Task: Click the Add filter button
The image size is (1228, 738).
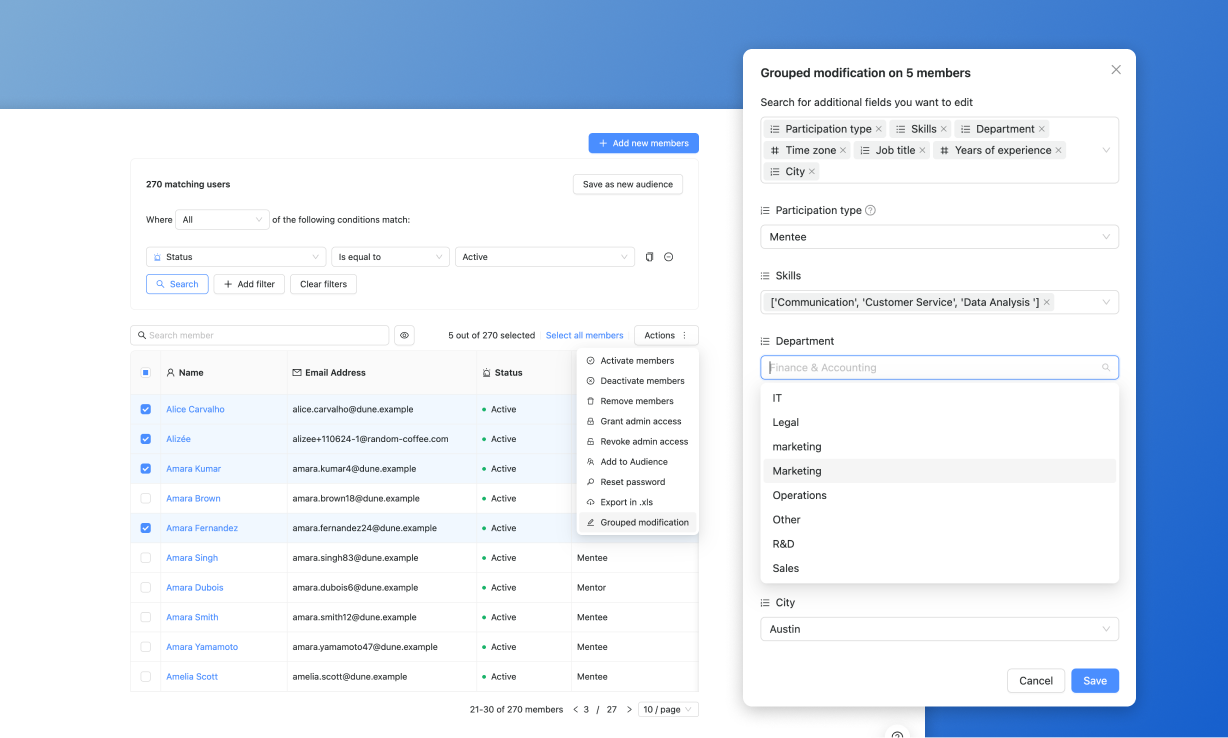Action: tap(249, 284)
